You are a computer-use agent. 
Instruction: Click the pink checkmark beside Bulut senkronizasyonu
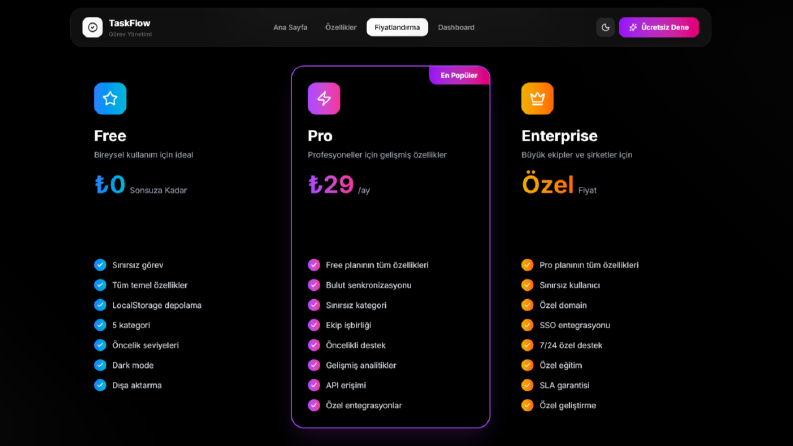point(314,285)
